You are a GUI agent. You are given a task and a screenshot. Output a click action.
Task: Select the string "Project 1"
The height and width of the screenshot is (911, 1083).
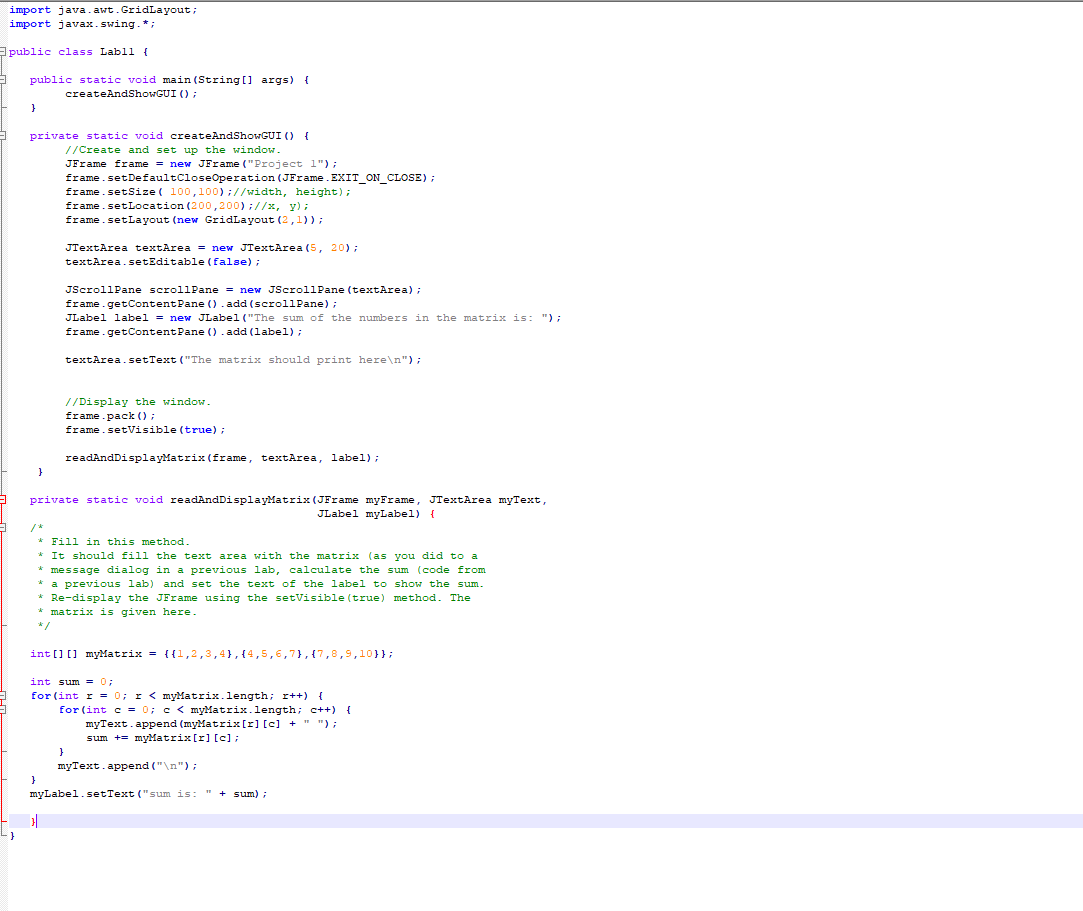pyautogui.click(x=288, y=163)
